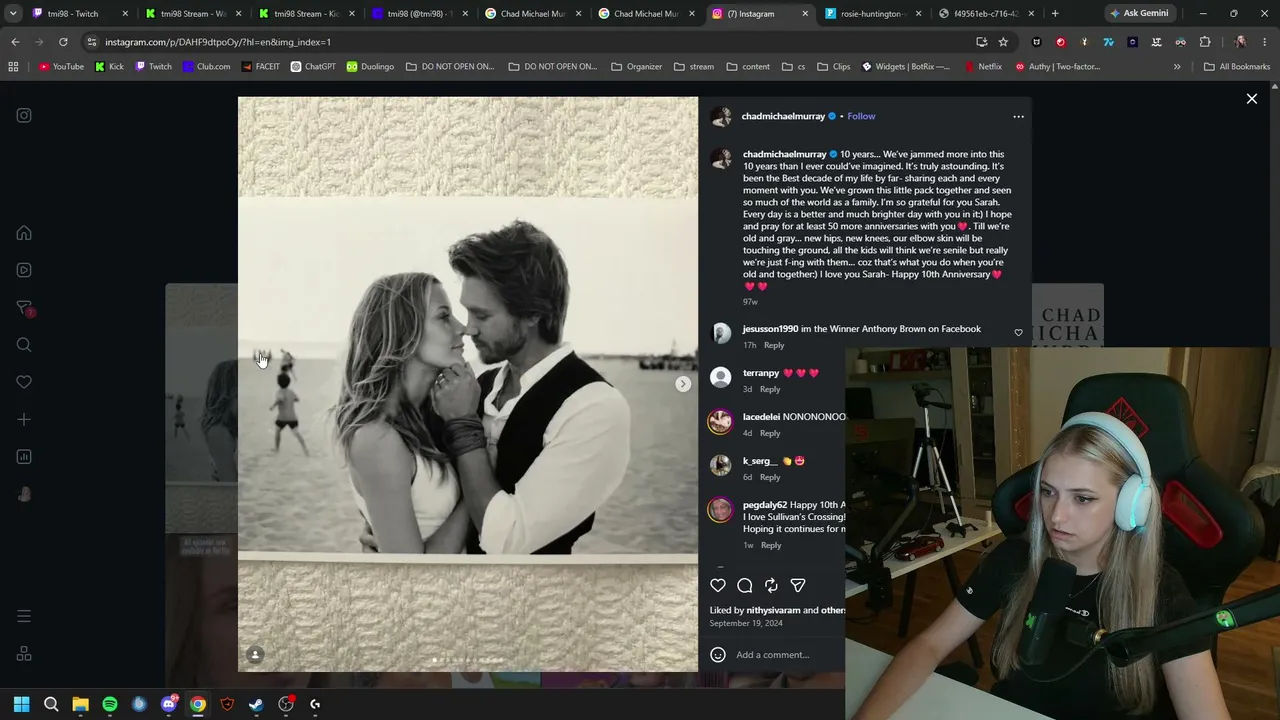This screenshot has width=1280, height=720.
Task: Expand the hamburger More menu in the sidebar
Action: pyautogui.click(x=24, y=616)
